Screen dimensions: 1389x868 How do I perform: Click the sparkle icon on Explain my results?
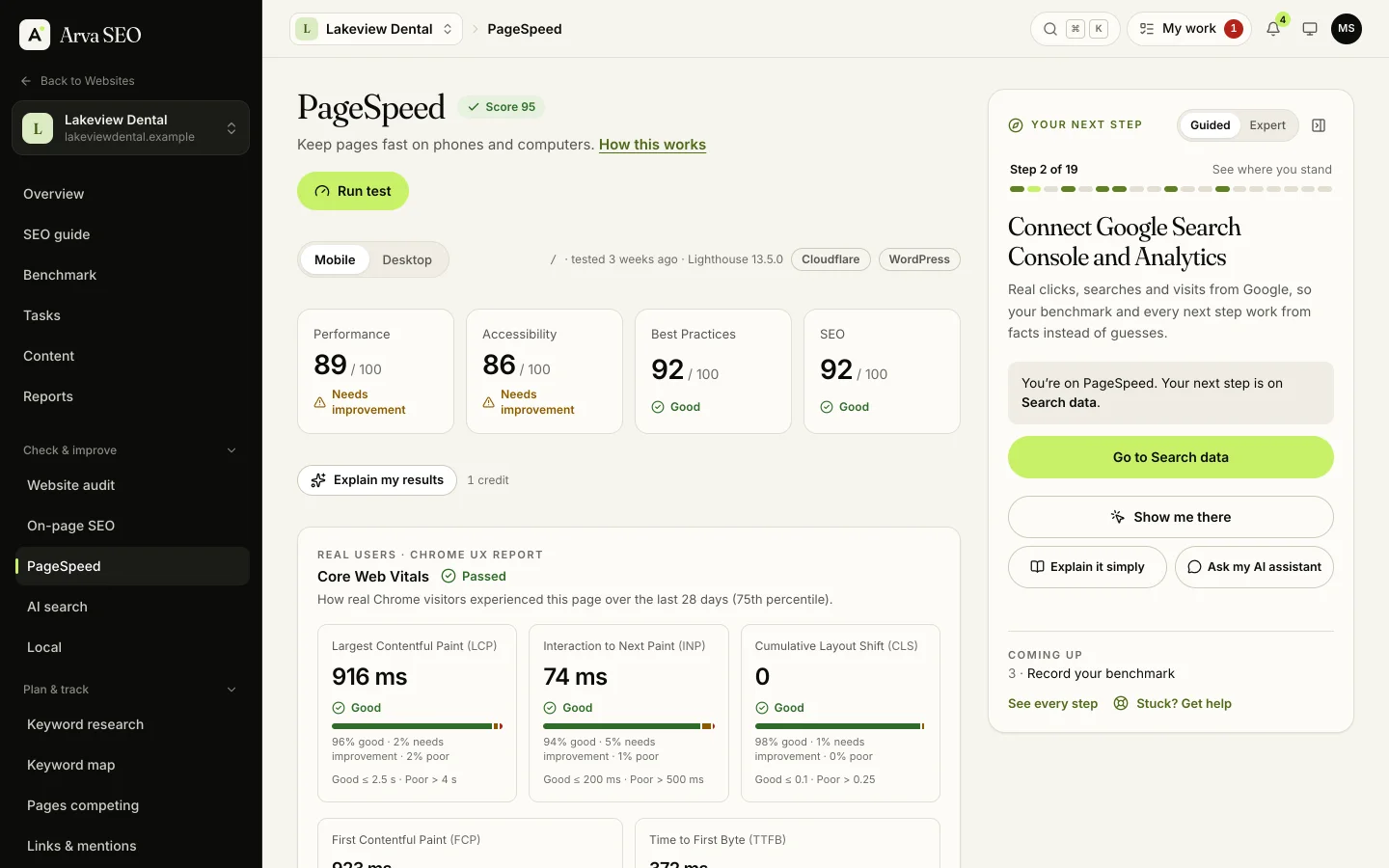tap(318, 480)
